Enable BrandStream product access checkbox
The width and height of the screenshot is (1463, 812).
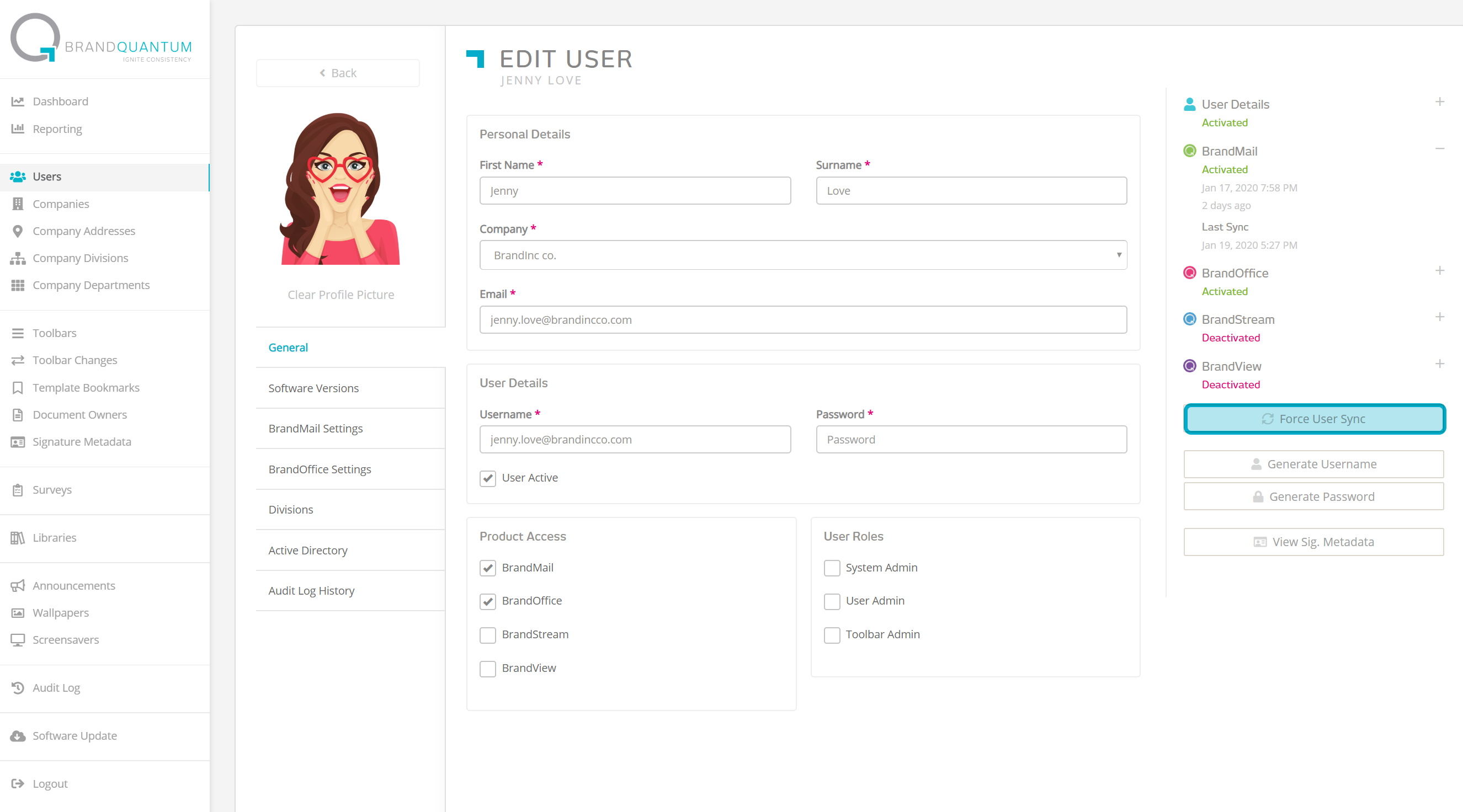[487, 635]
